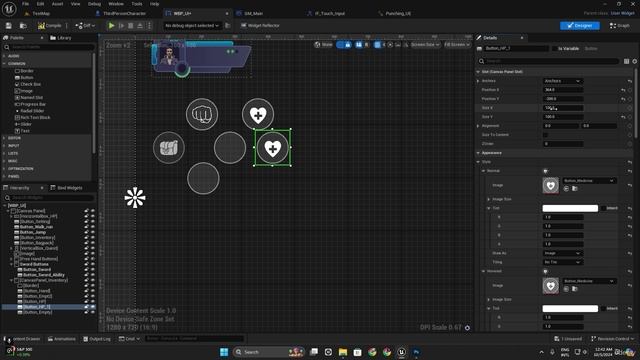Open the Diff dropdown

point(85,26)
